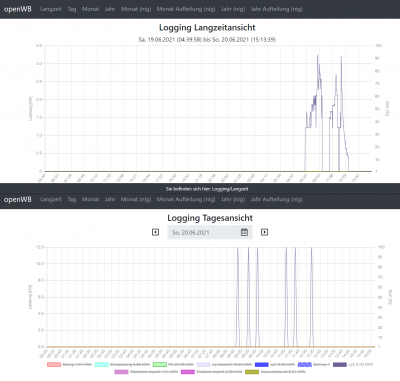Screen dimensions: 400x381
Task: Open Jahr tab in the Langzeitansicht navbar
Action: 110,9
